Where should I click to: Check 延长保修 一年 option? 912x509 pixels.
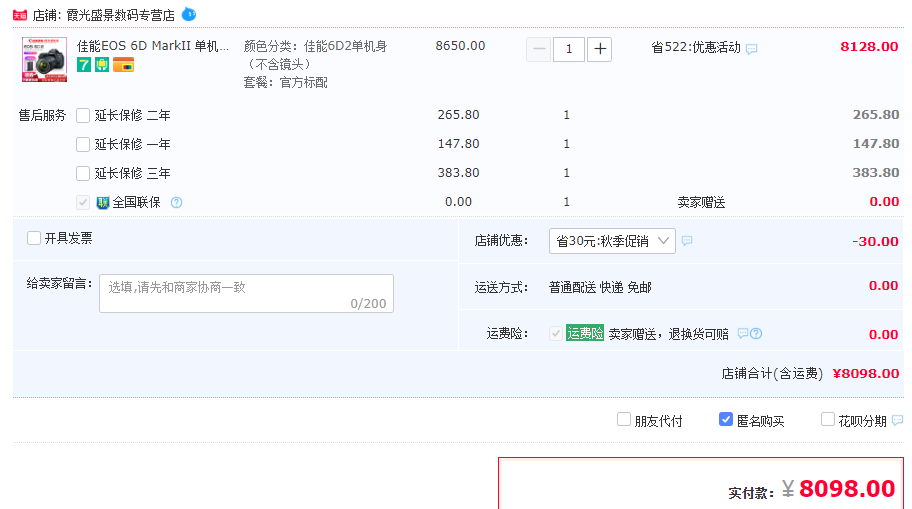(x=83, y=144)
